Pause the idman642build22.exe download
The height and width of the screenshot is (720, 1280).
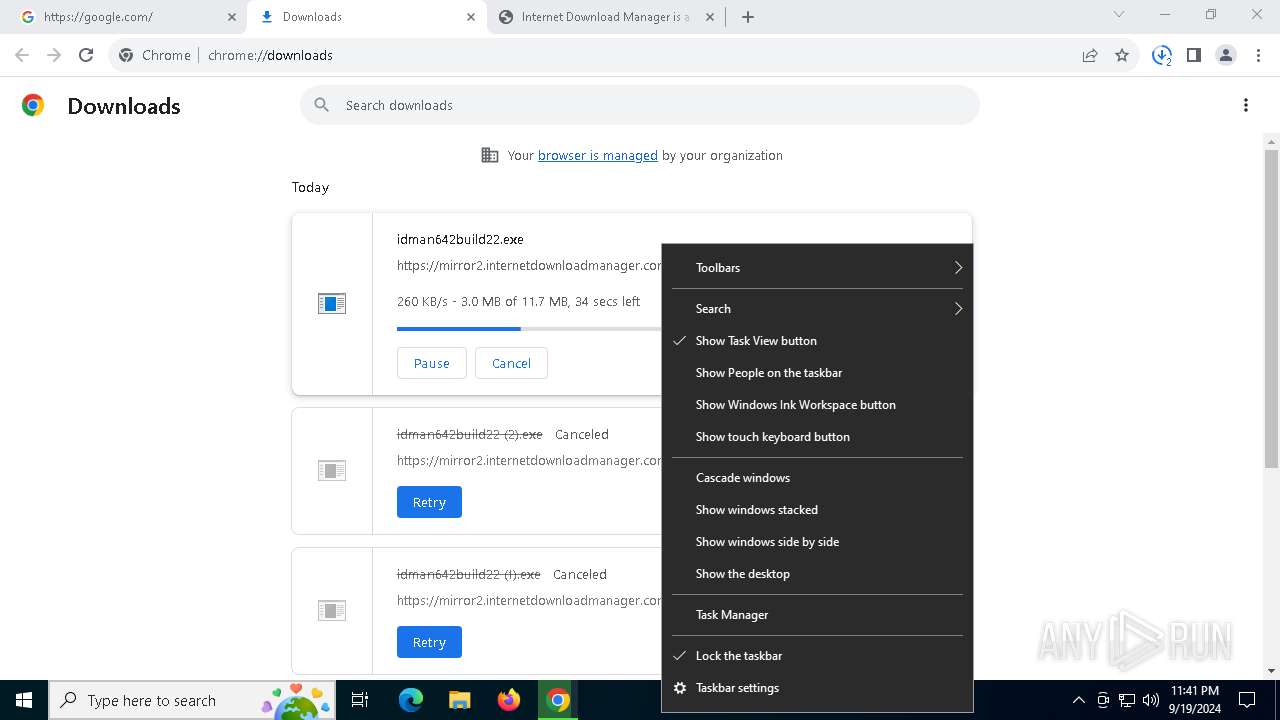click(x=432, y=363)
